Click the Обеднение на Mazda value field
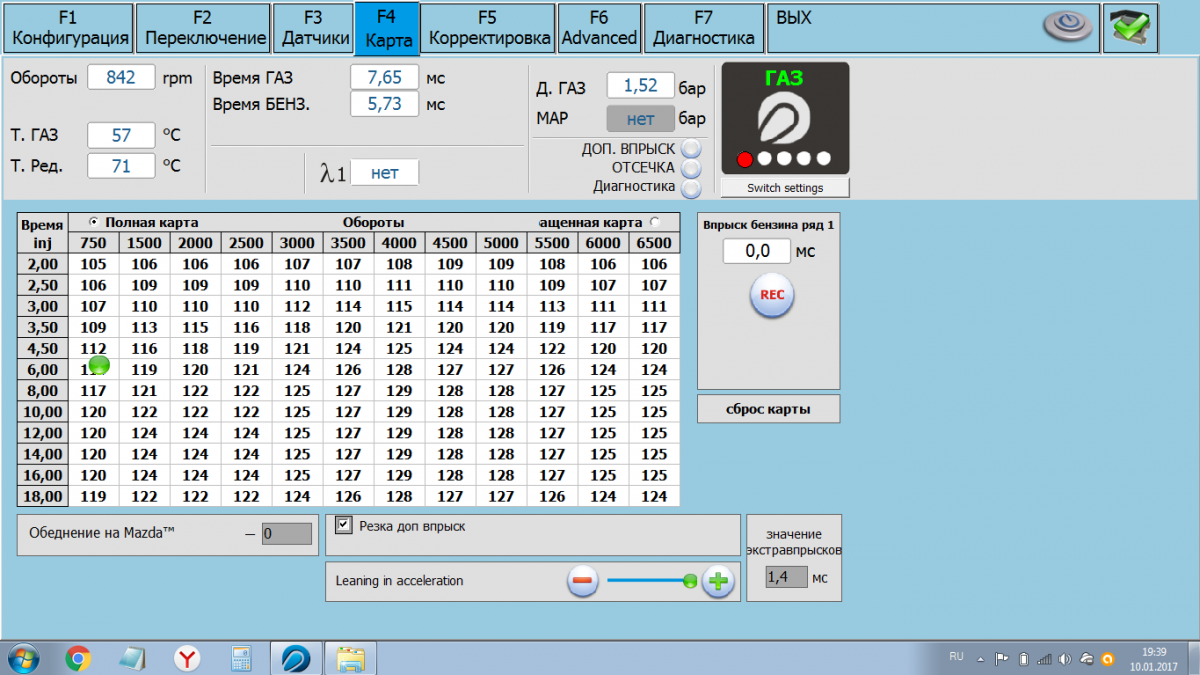The height and width of the screenshot is (675, 1200). tap(286, 534)
